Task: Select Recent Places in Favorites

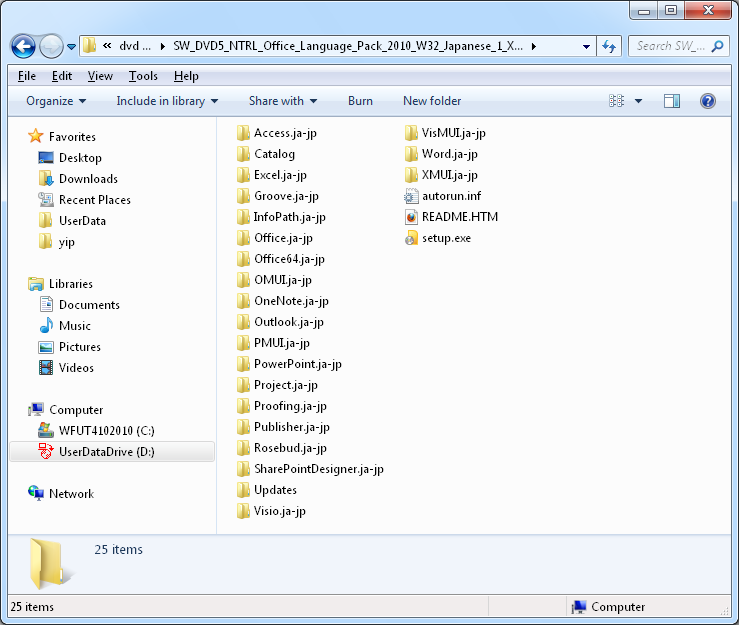Action: [x=84, y=200]
